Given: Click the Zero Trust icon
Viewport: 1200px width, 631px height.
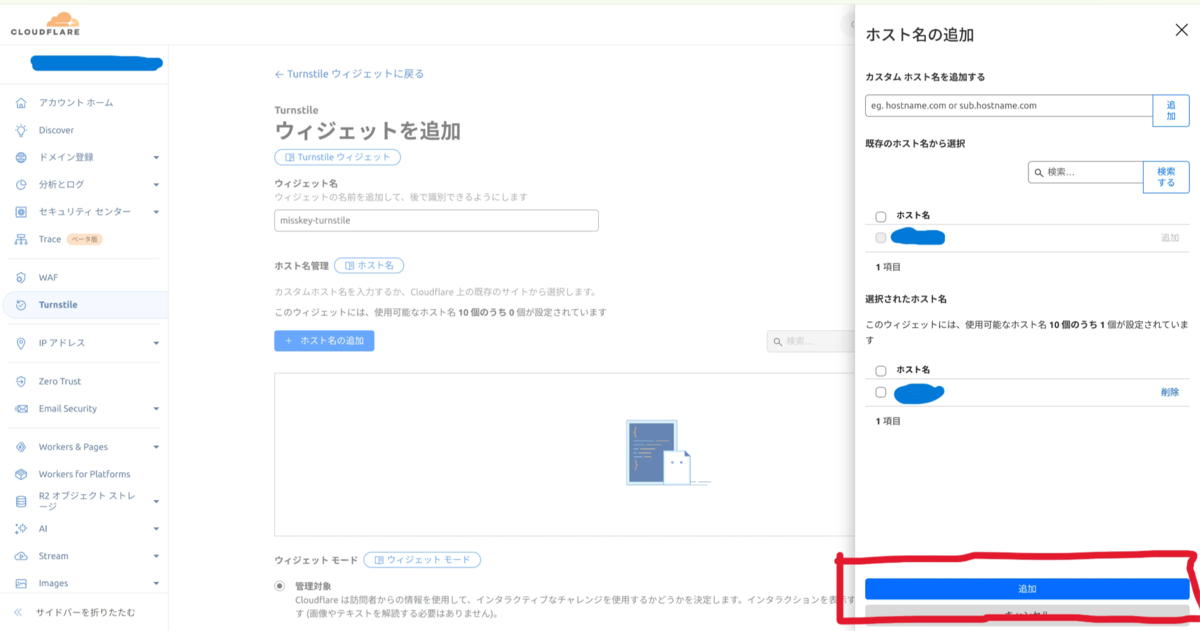Looking at the screenshot, I should 22,381.
